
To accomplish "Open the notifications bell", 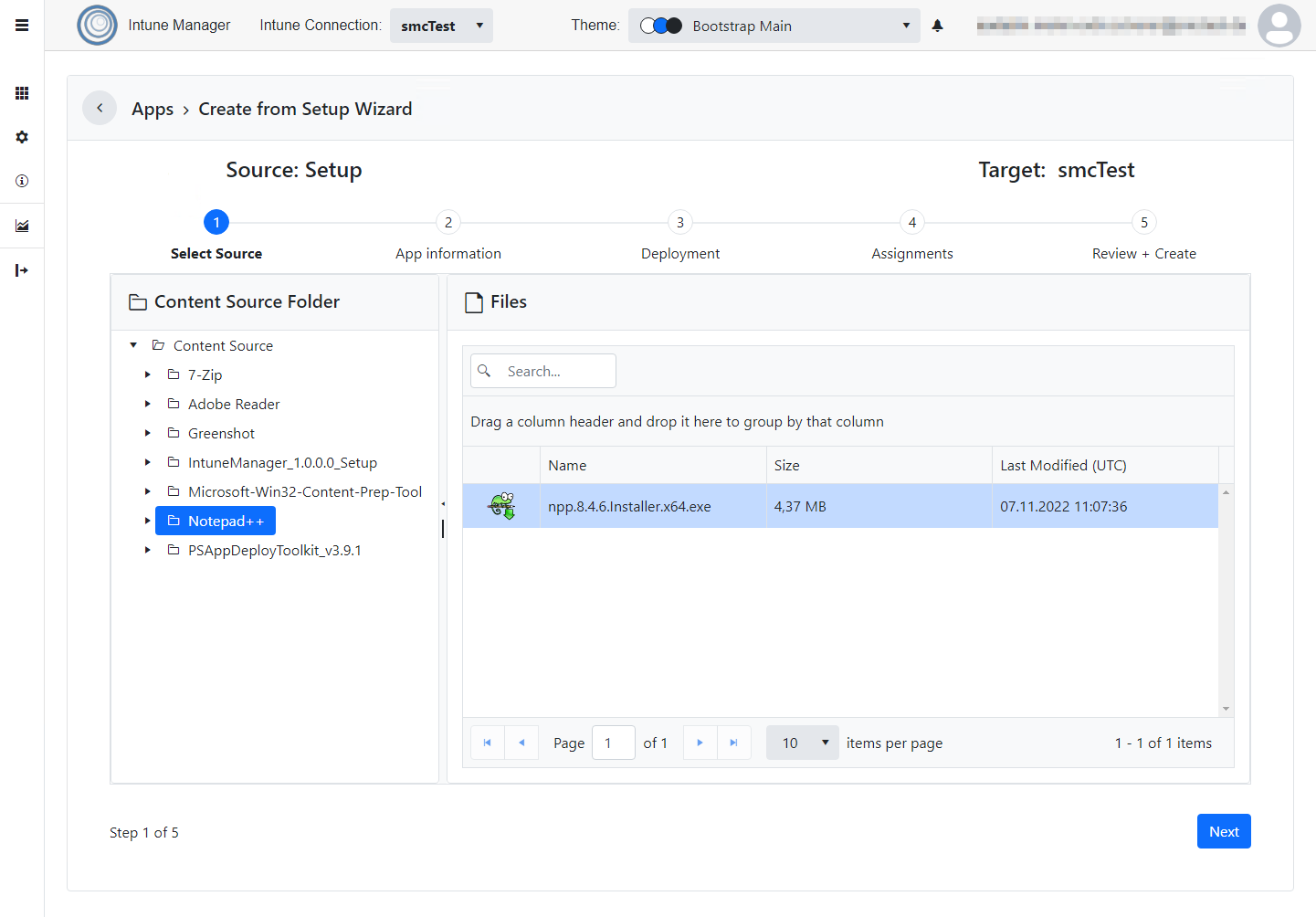I will [937, 26].
